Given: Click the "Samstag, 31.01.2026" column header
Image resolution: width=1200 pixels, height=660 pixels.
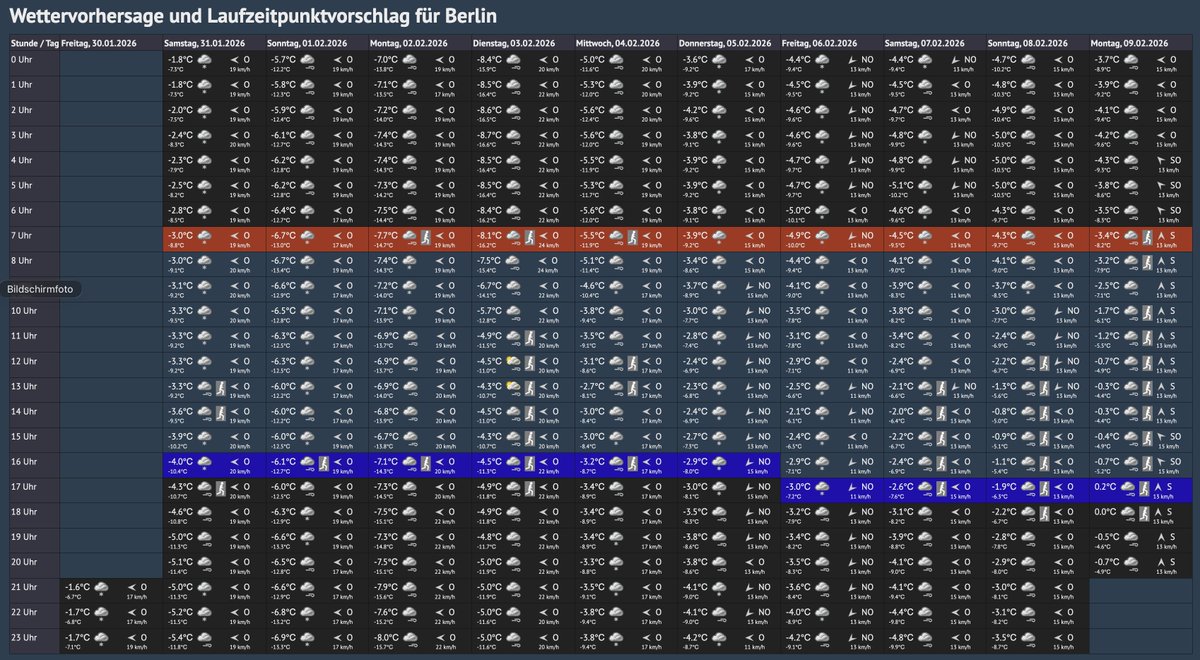Looking at the screenshot, I should 202,44.
